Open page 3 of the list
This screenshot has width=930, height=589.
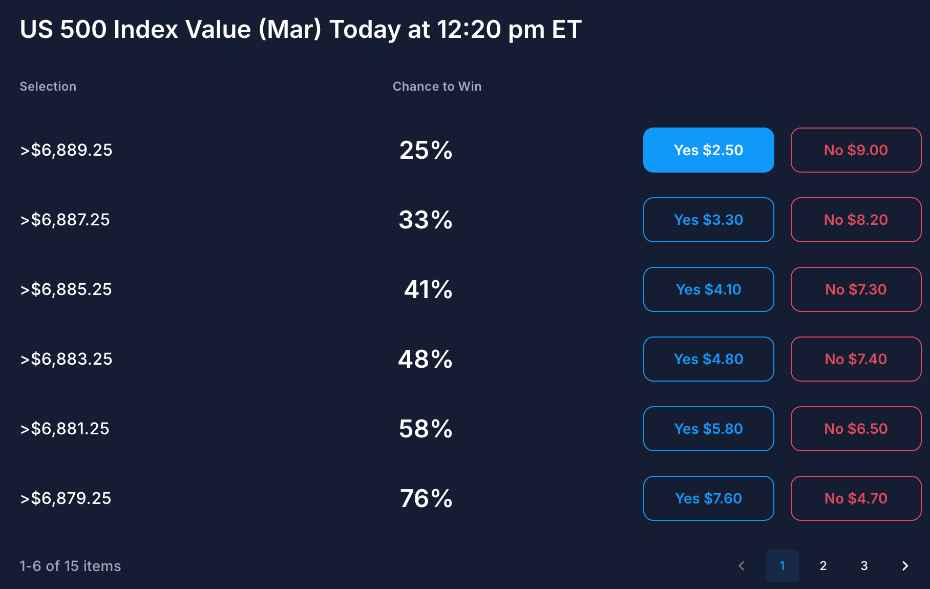click(864, 565)
